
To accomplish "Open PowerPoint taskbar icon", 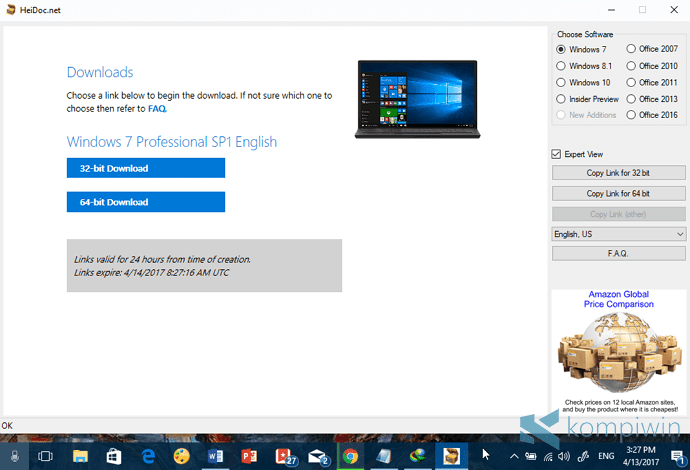I will (x=249, y=456).
